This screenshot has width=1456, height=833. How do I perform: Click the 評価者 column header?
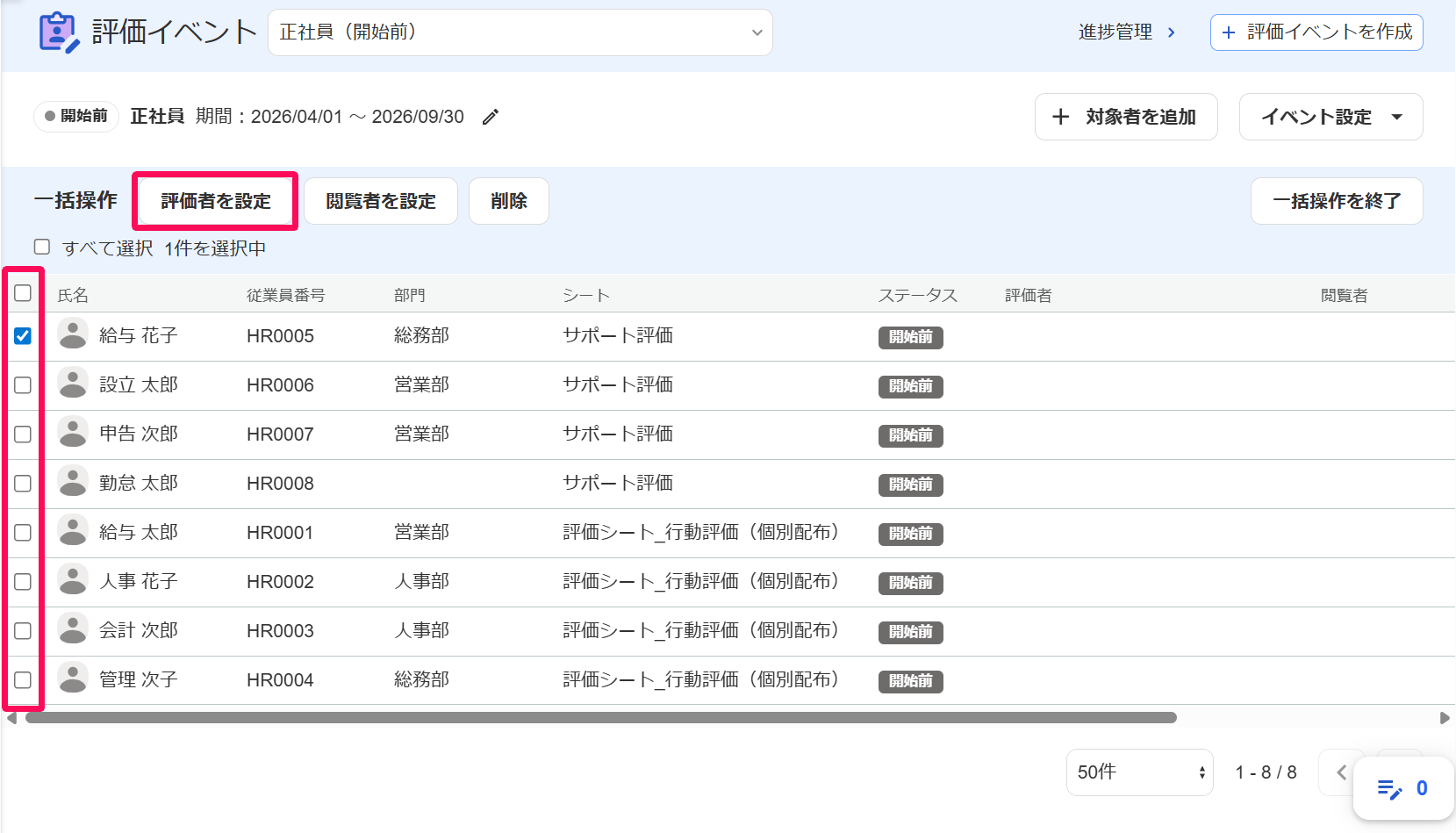click(x=1029, y=296)
